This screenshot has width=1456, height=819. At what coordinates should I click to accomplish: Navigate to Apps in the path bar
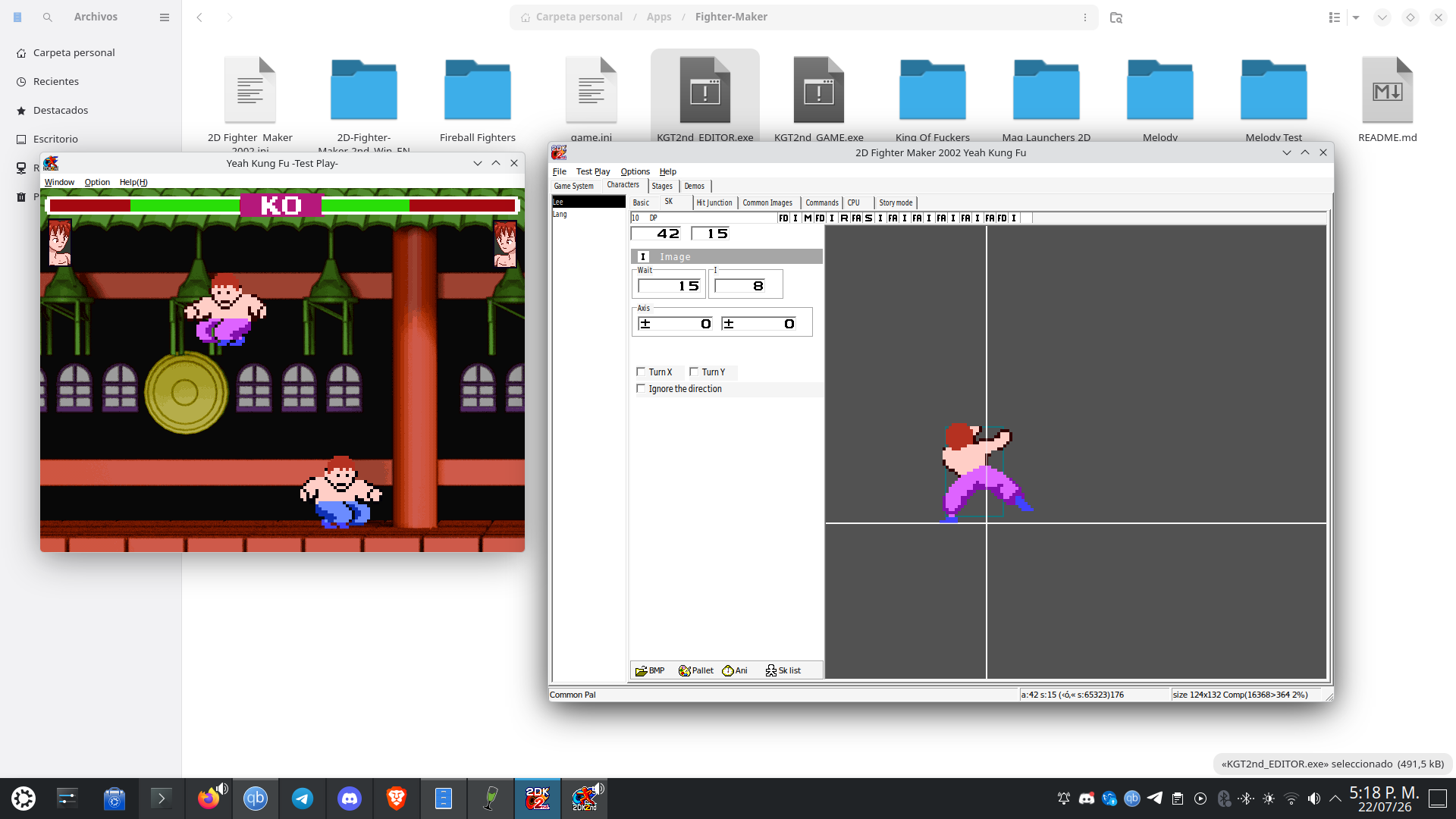point(659,17)
